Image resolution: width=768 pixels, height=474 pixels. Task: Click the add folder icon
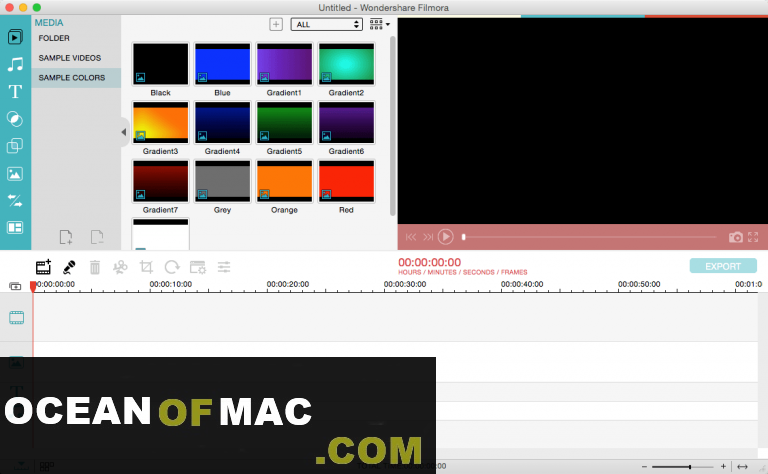(x=66, y=237)
